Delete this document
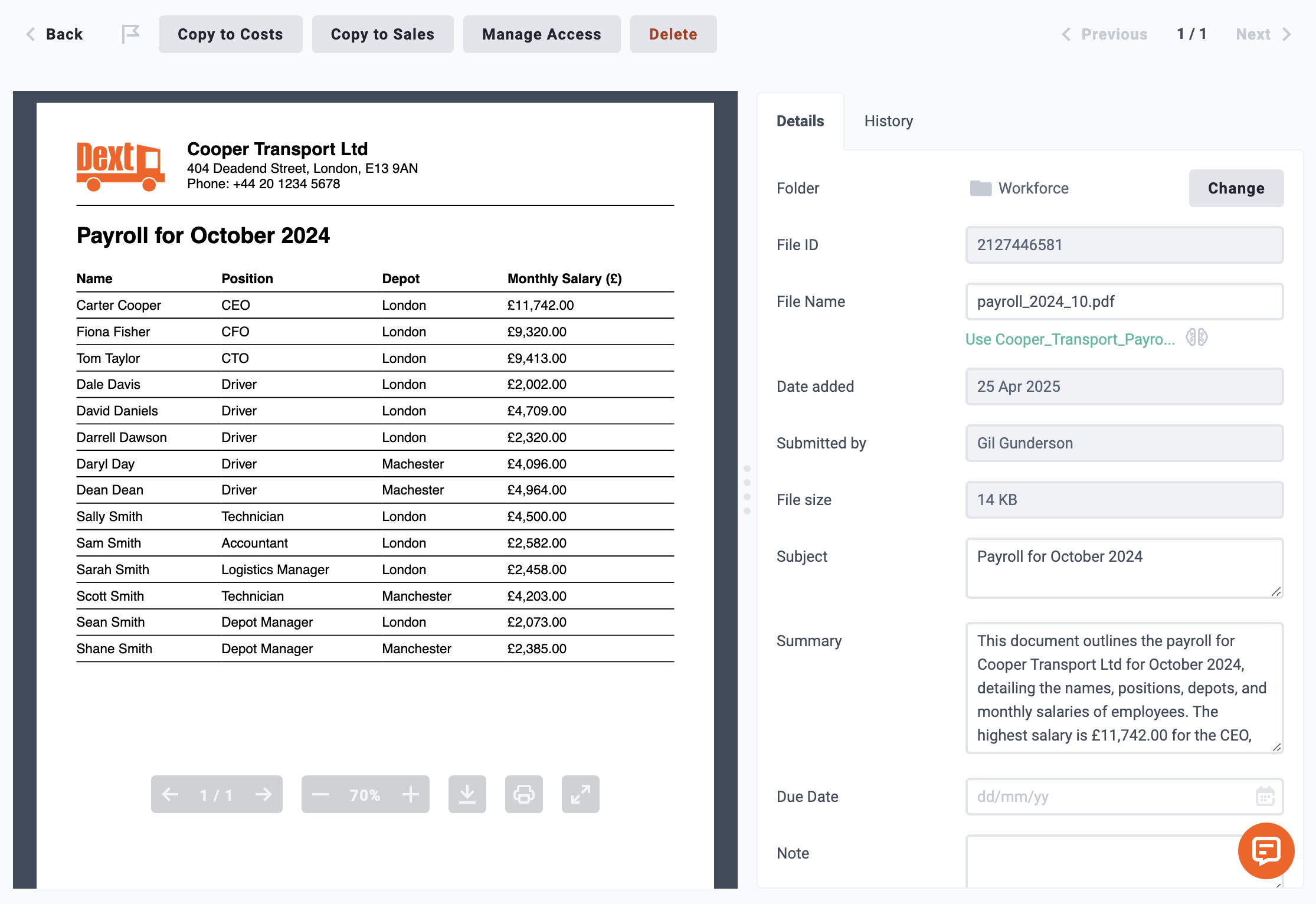The width and height of the screenshot is (1316, 904). 673,34
